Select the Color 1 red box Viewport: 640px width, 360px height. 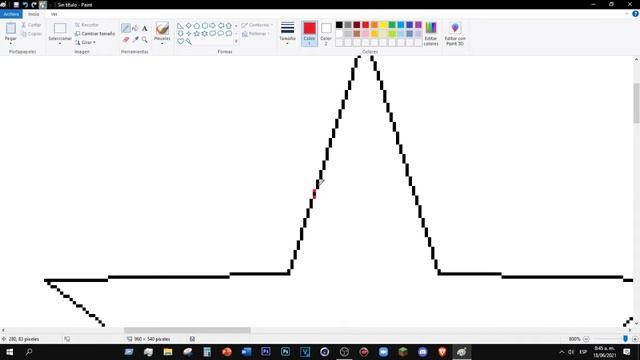pyautogui.click(x=309, y=33)
